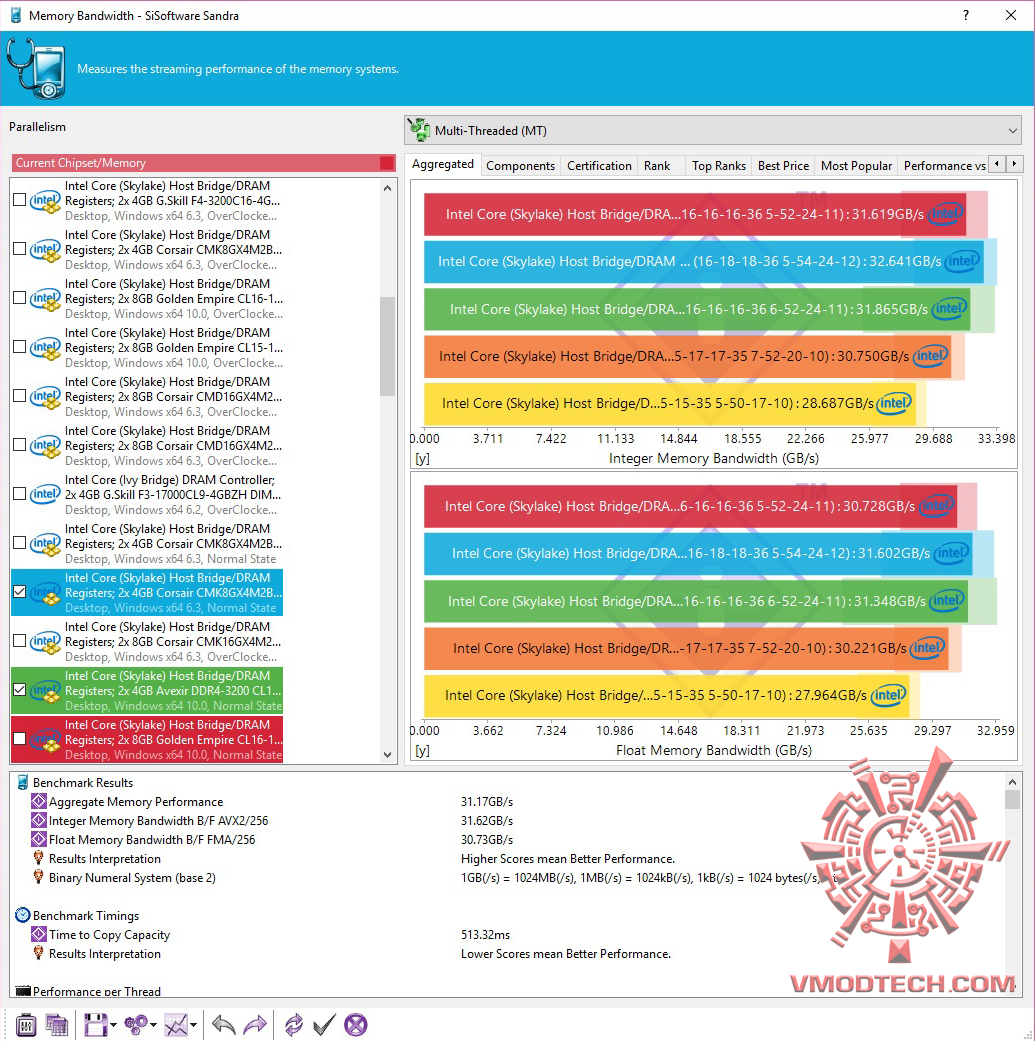Select 31.17GB/s aggregate value
The height and width of the screenshot is (1041, 1035).
pyautogui.click(x=487, y=801)
